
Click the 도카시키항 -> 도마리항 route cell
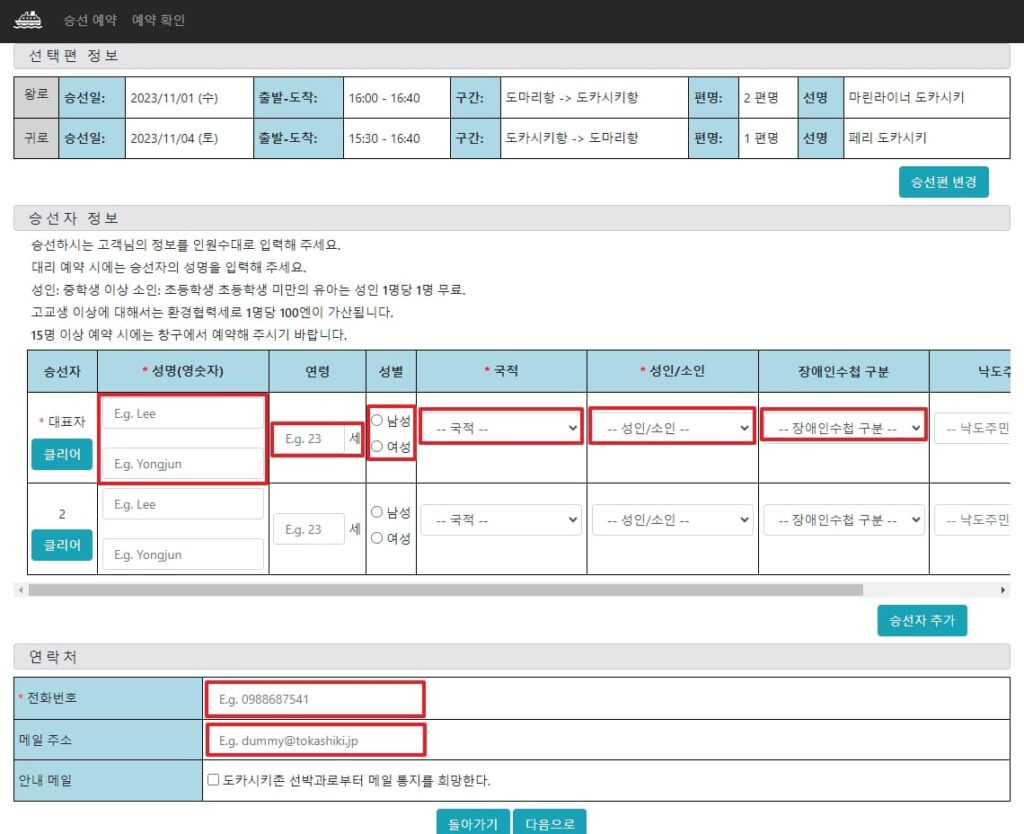(594, 138)
